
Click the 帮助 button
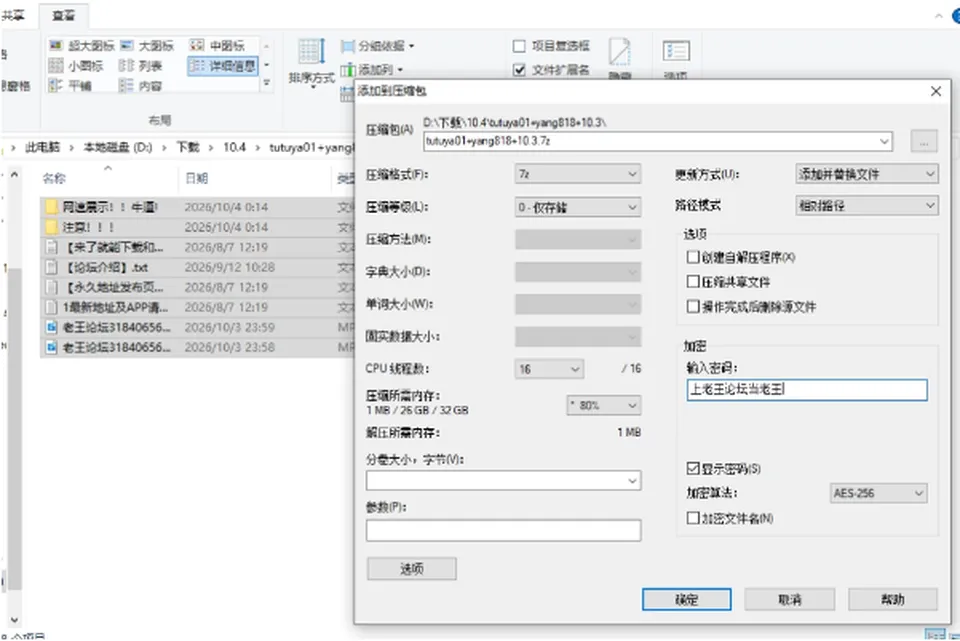(x=893, y=600)
